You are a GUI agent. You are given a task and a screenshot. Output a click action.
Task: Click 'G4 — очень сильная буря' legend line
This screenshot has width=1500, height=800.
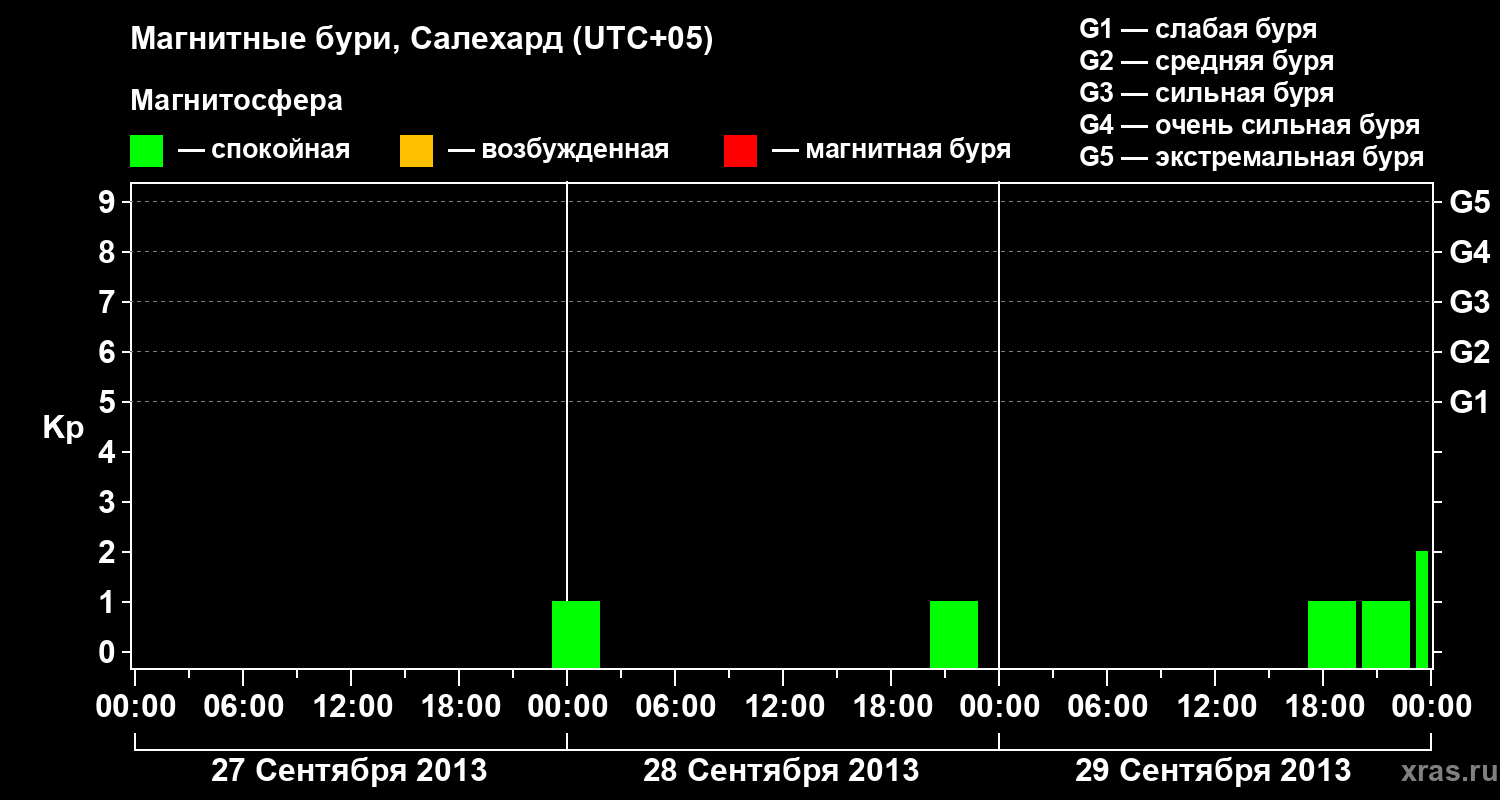(x=1249, y=125)
